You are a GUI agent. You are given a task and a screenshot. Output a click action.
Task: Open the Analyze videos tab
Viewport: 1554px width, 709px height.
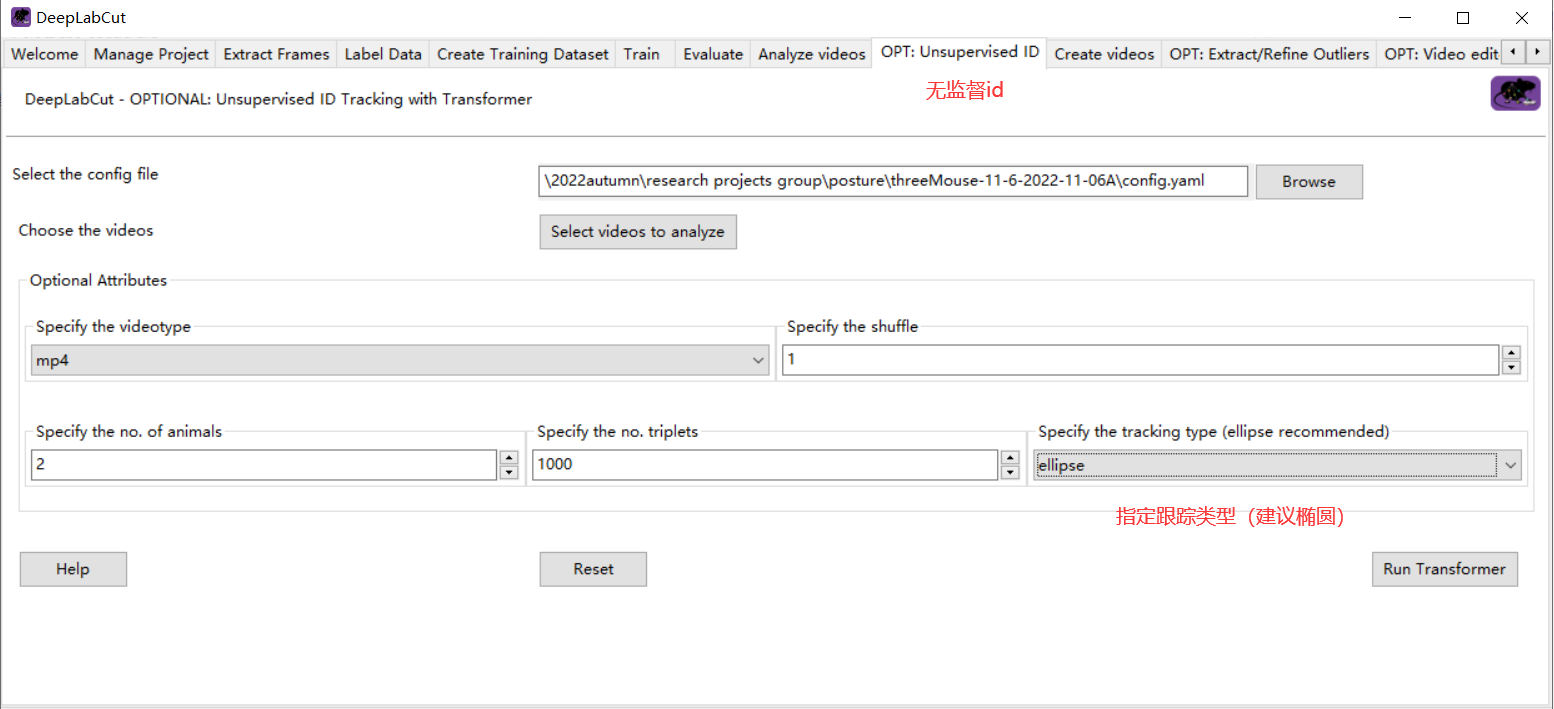[x=811, y=54]
